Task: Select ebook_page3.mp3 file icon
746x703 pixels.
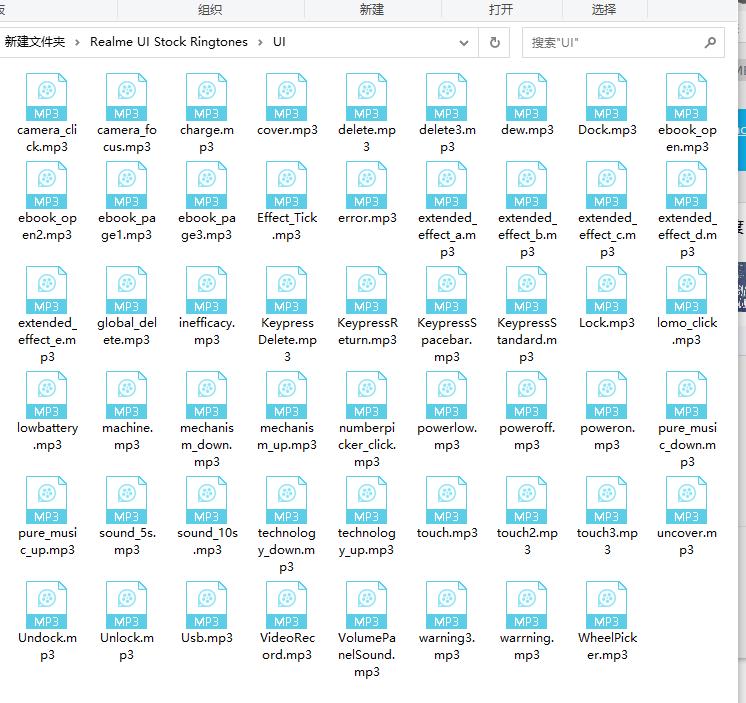Action: [206, 185]
